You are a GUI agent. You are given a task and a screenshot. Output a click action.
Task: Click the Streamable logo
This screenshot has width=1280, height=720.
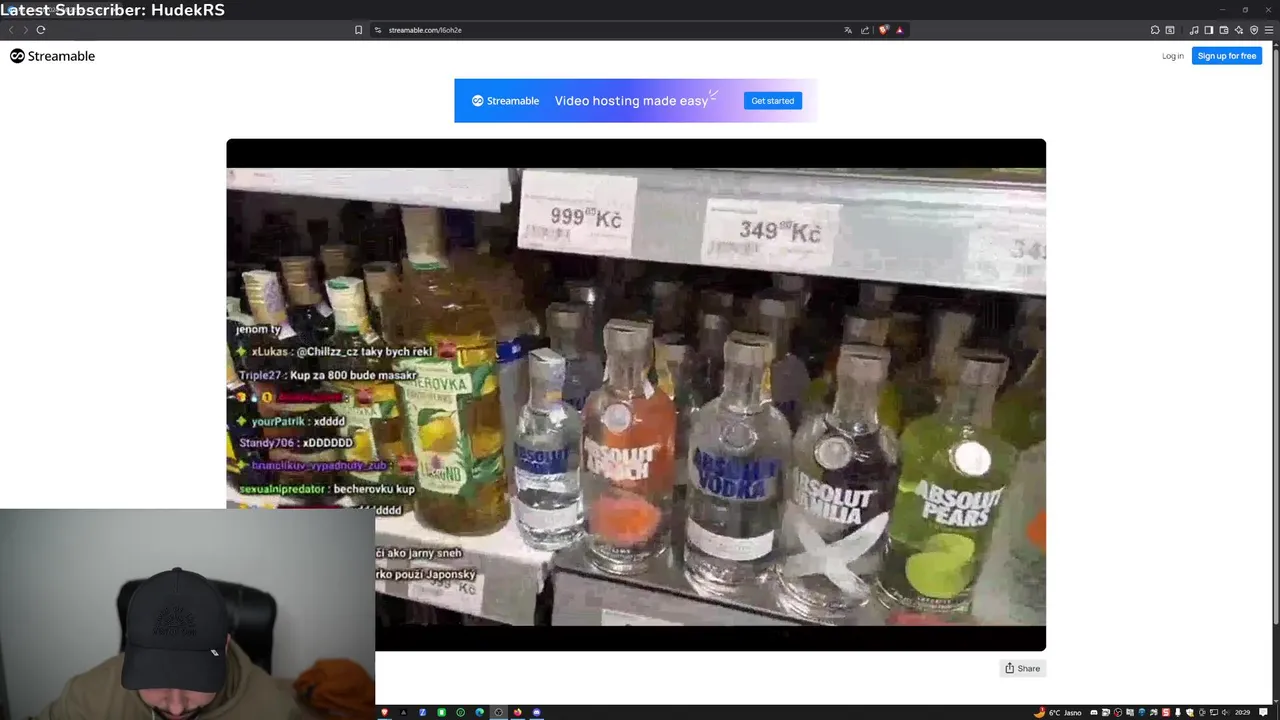point(53,56)
